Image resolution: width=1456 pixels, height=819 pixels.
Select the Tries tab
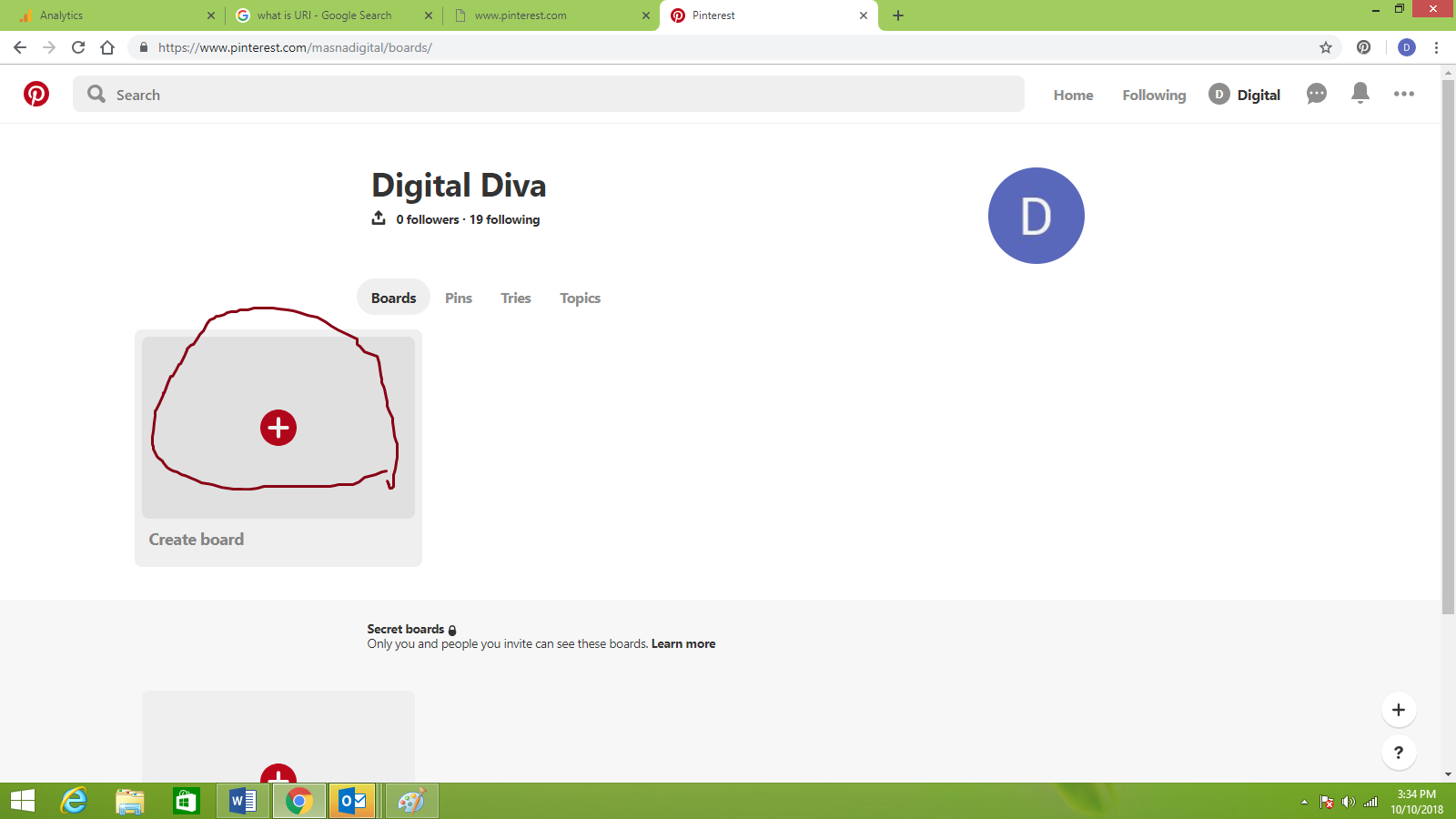[515, 298]
